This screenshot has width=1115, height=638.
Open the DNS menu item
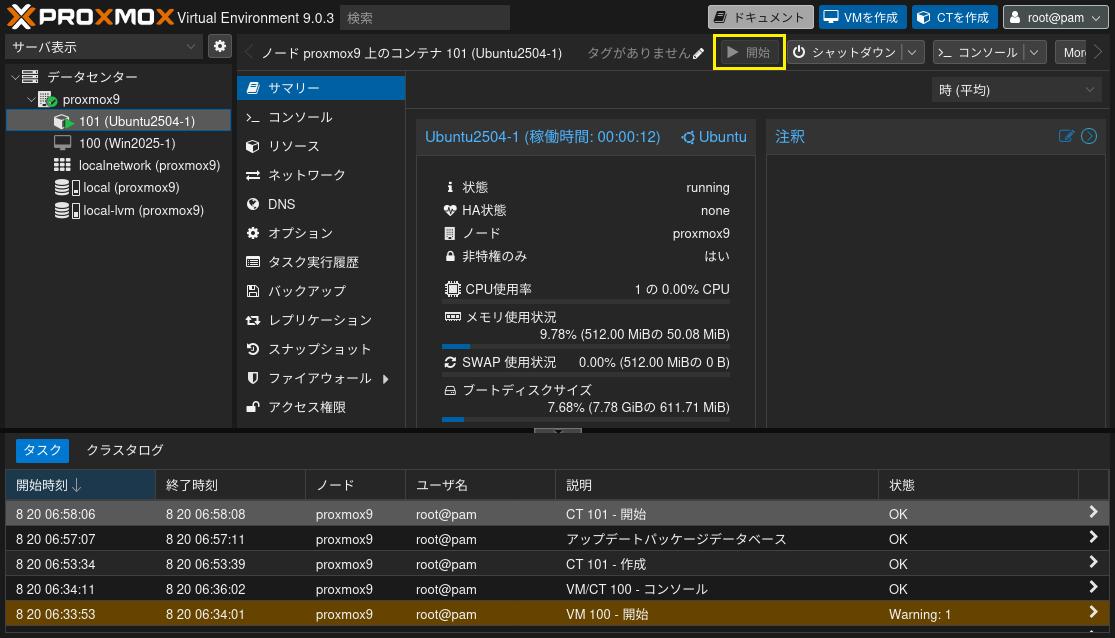point(321,204)
